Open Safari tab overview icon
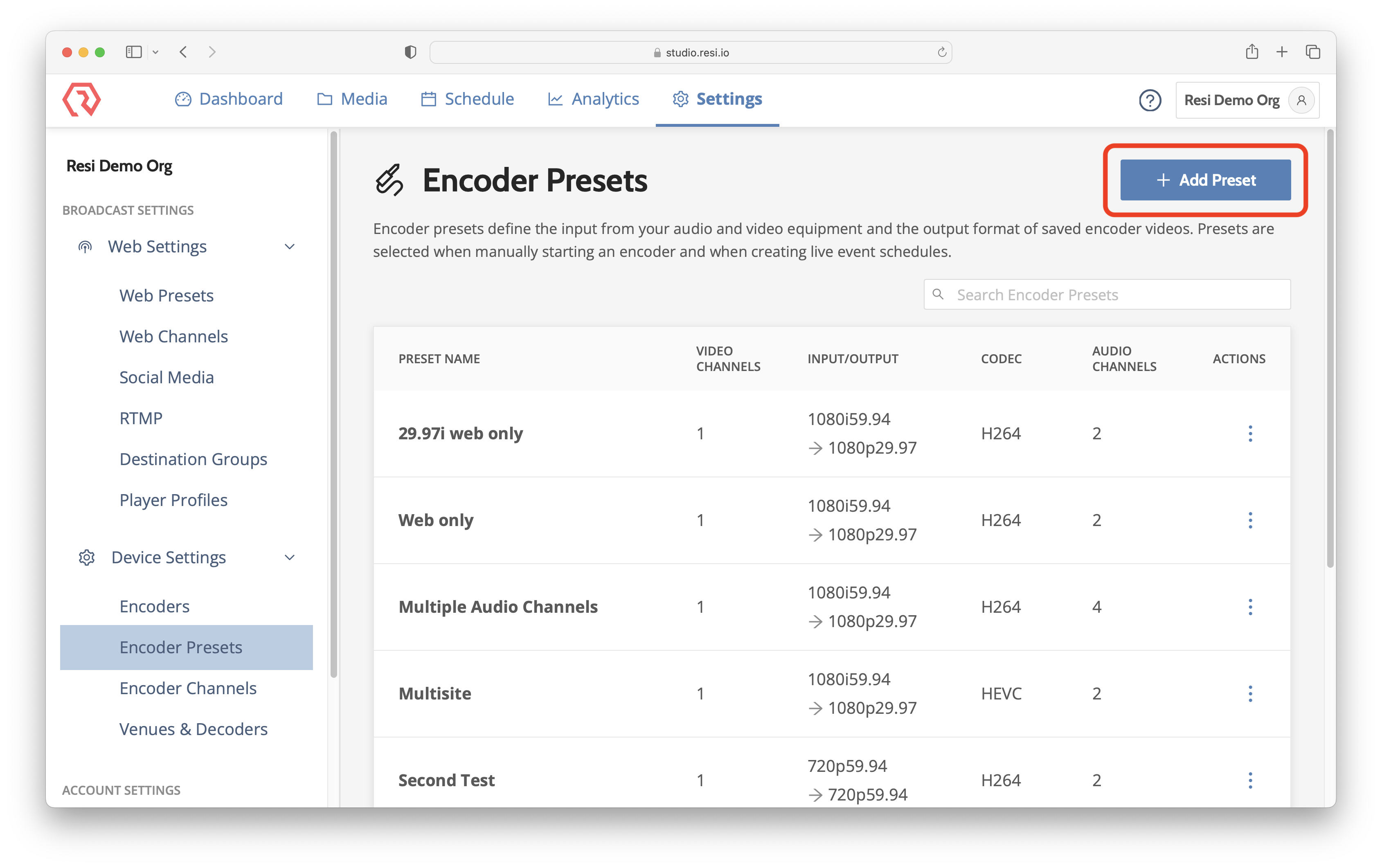Image resolution: width=1382 pixels, height=868 pixels. (x=1312, y=52)
